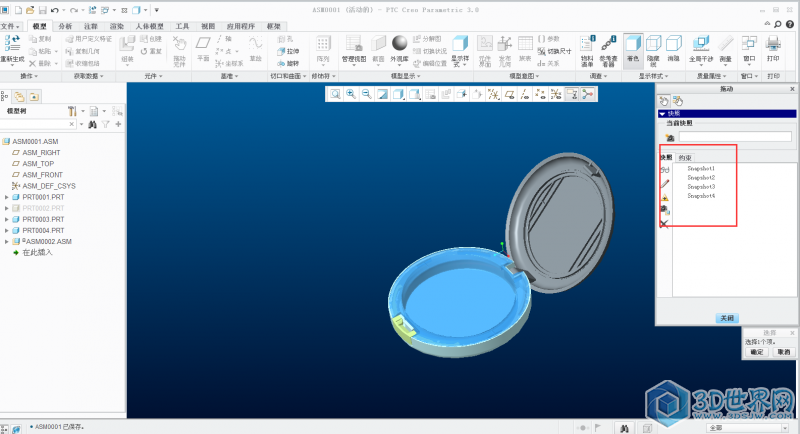This screenshot has height=434, width=800.
Task: Expand PRT0001.PRT node in model tree
Action: pyautogui.click(x=7, y=197)
